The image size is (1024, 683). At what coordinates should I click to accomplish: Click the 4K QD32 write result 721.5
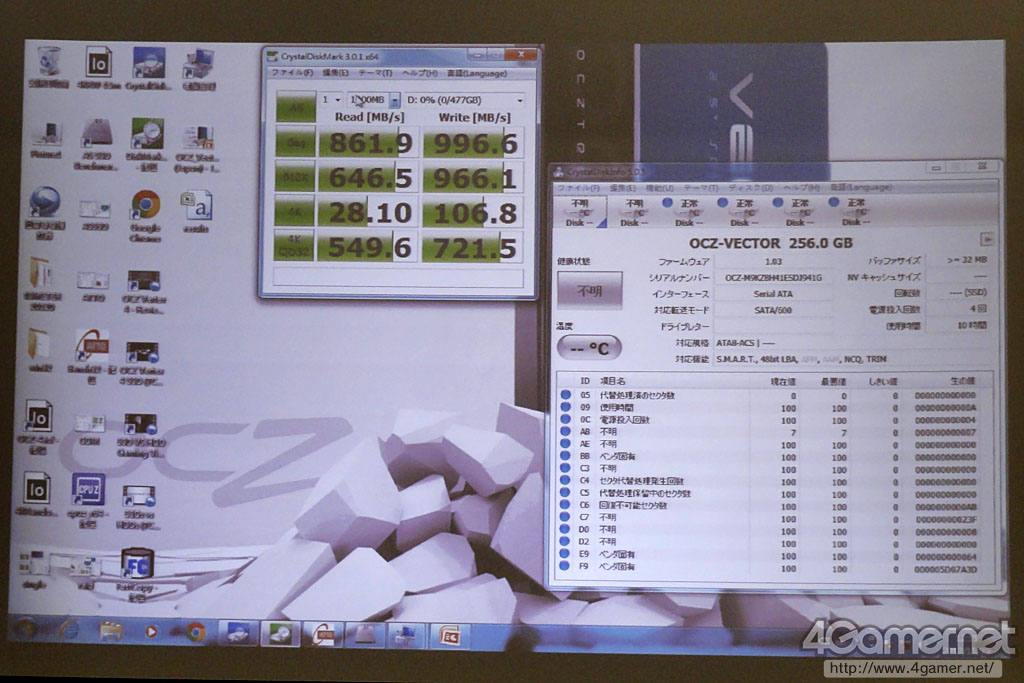pos(473,247)
